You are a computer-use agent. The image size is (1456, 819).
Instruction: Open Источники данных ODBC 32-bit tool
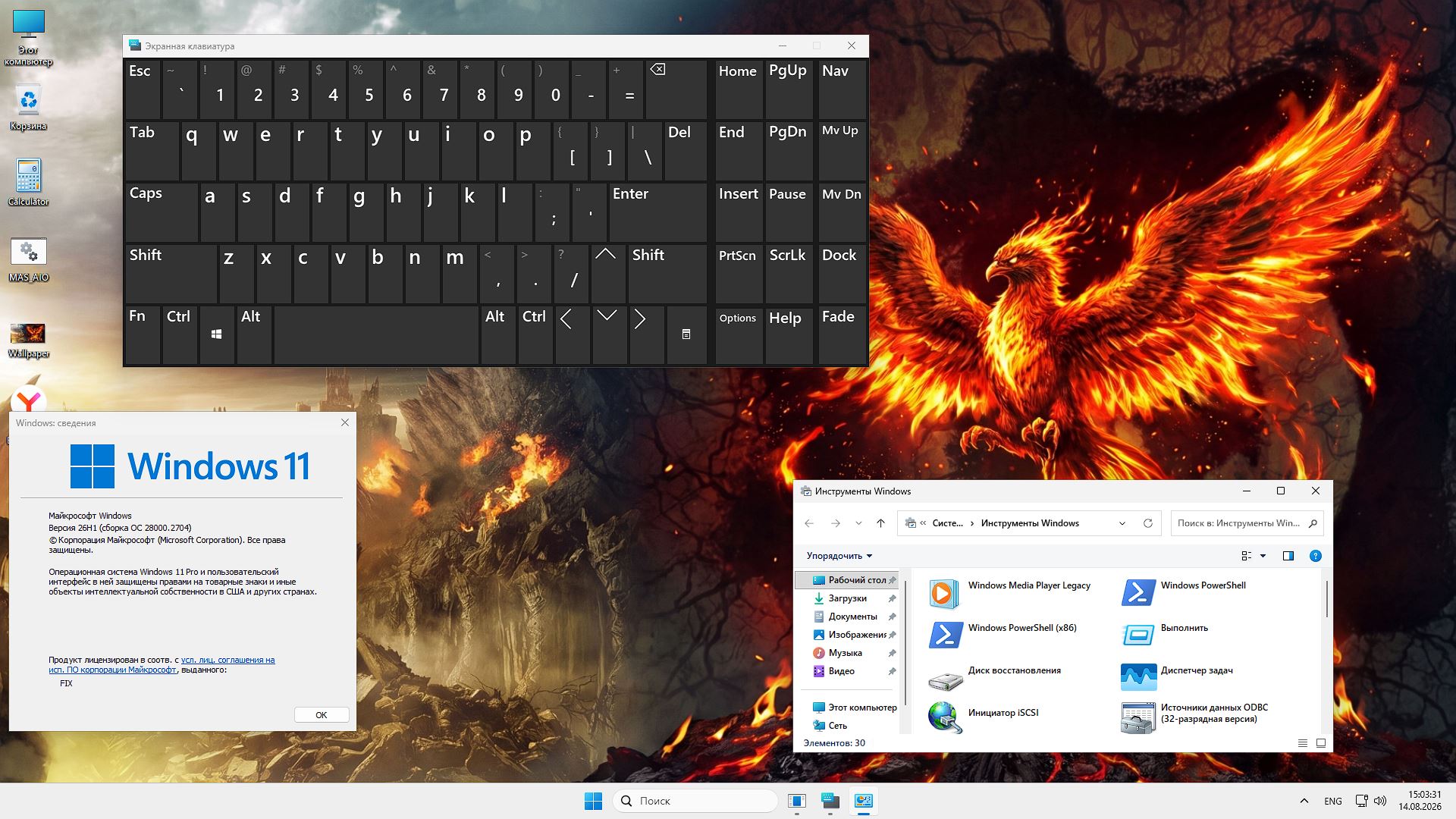[1195, 717]
